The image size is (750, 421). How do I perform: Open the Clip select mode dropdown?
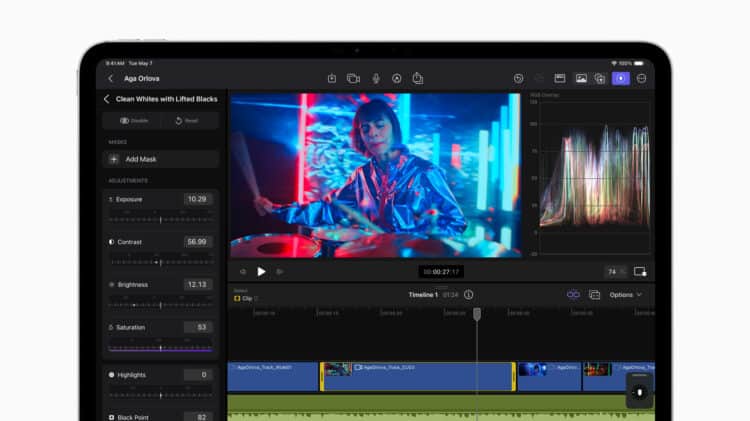(246, 298)
